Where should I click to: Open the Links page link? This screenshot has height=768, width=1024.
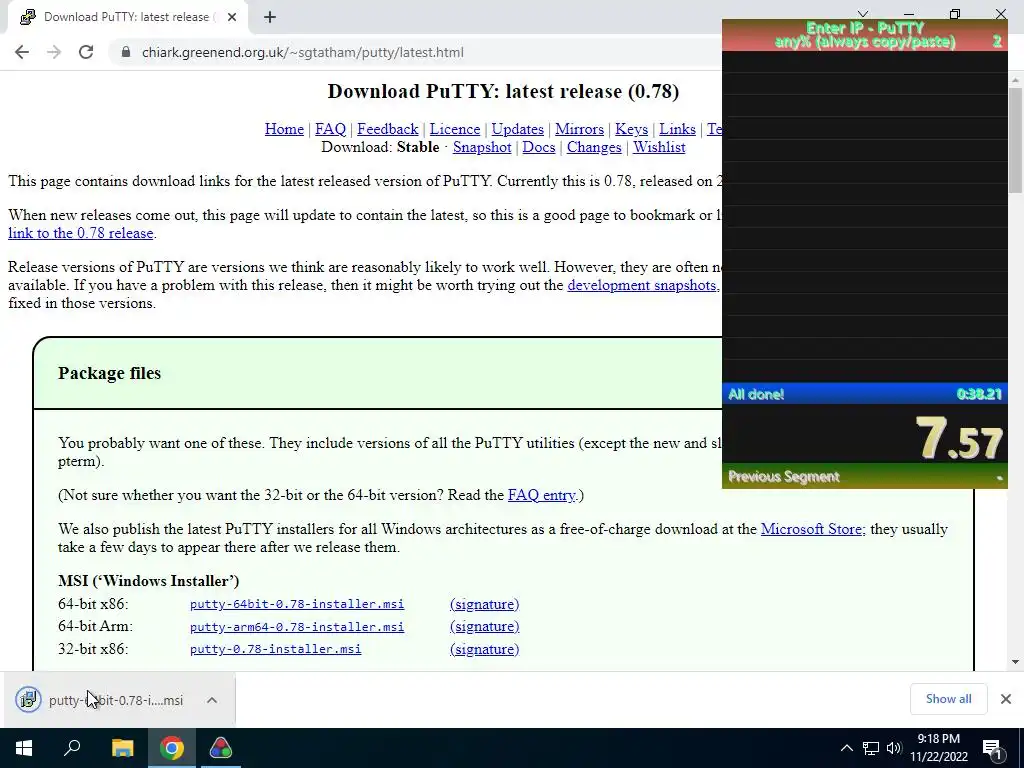point(677,129)
